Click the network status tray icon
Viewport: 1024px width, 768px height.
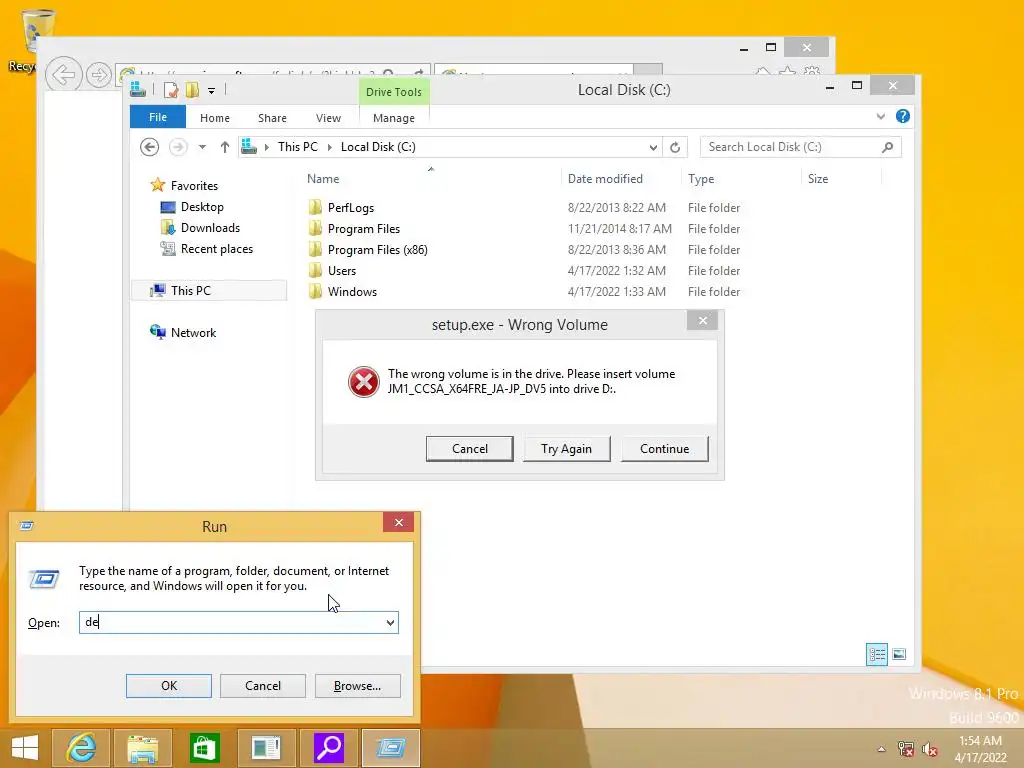click(x=906, y=749)
